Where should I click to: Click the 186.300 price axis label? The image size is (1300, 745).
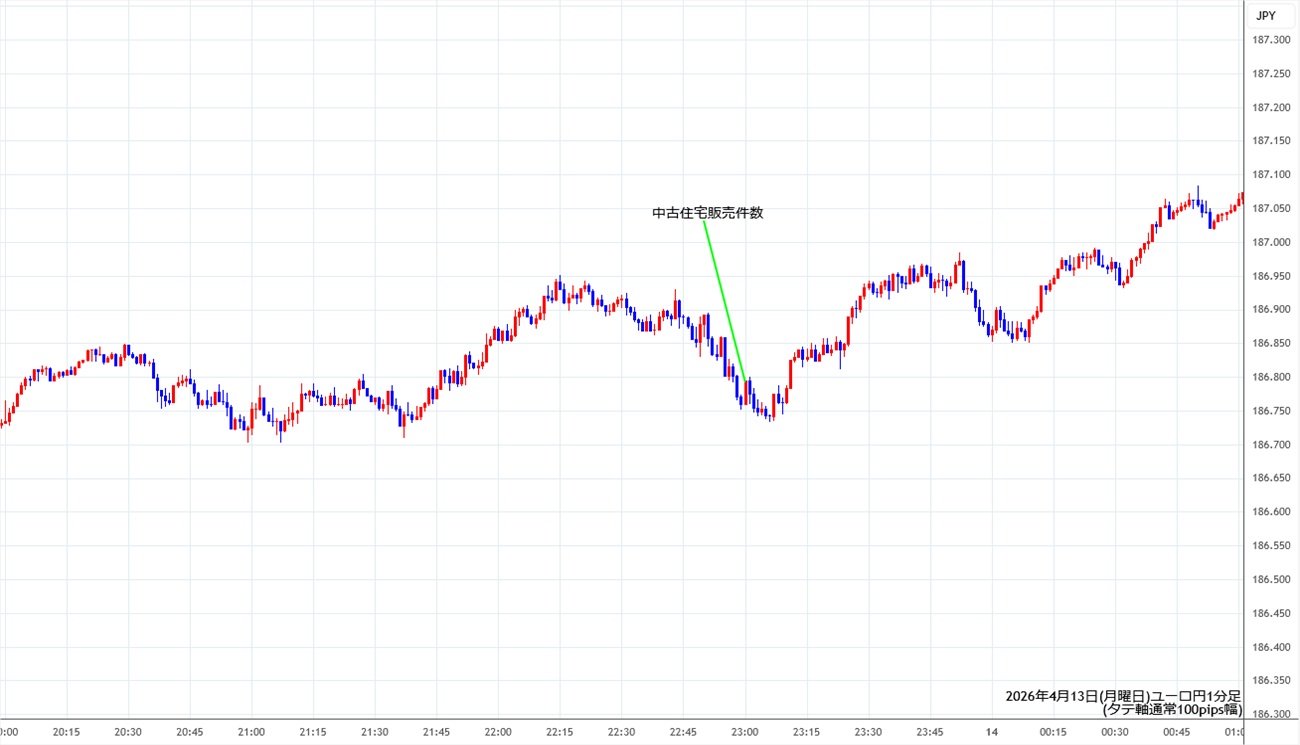1270,714
